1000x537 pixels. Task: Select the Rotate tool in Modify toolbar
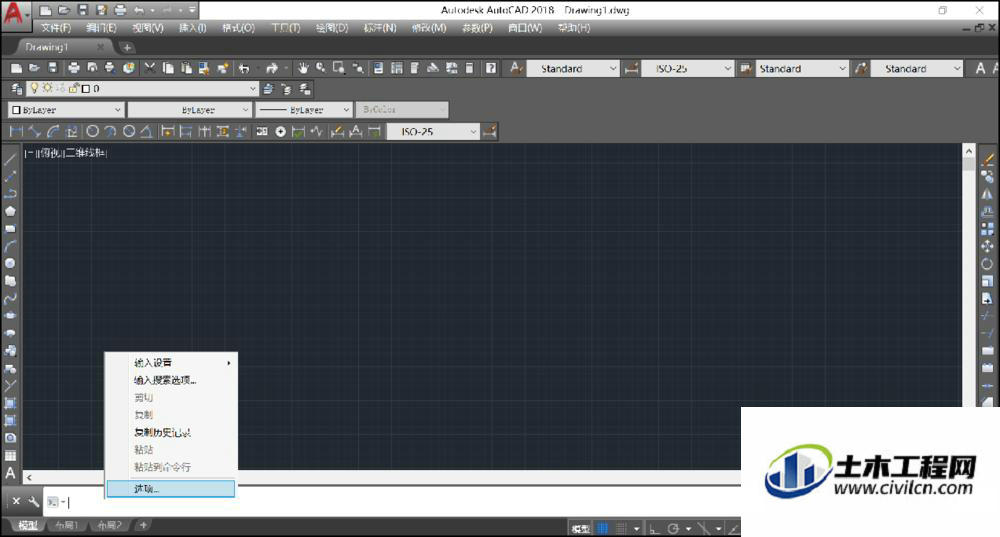pos(987,263)
